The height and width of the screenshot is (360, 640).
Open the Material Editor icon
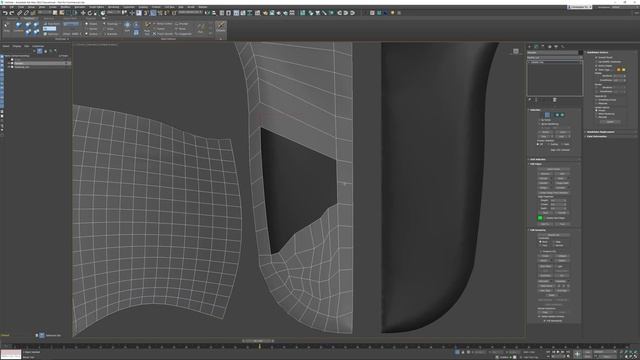click(258, 13)
